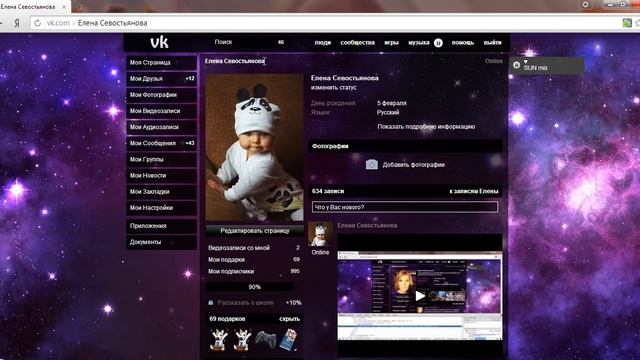Click музыка in top navigation
The height and width of the screenshot is (360, 640).
(x=419, y=42)
